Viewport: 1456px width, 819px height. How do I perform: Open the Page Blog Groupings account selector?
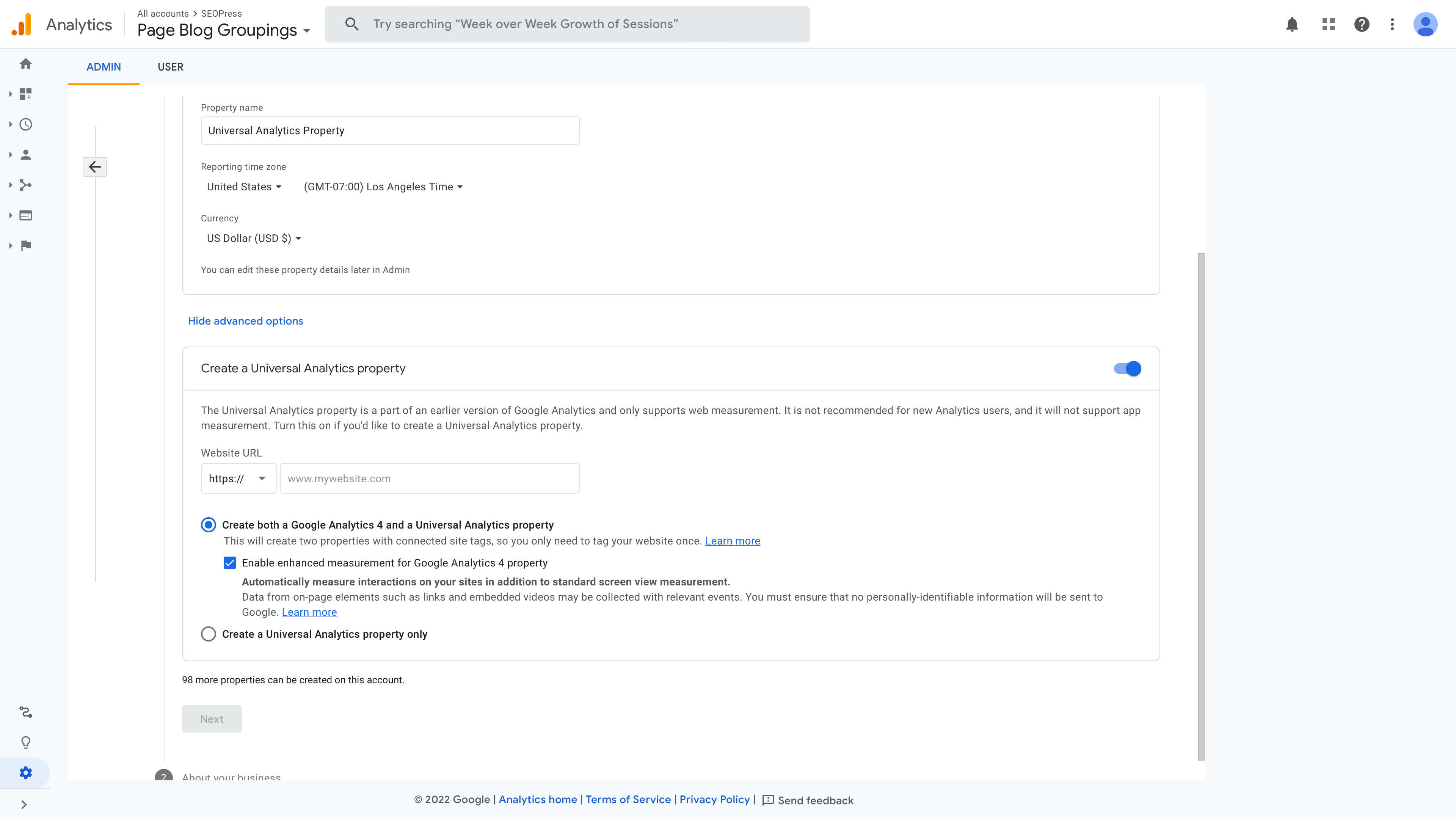(x=224, y=30)
